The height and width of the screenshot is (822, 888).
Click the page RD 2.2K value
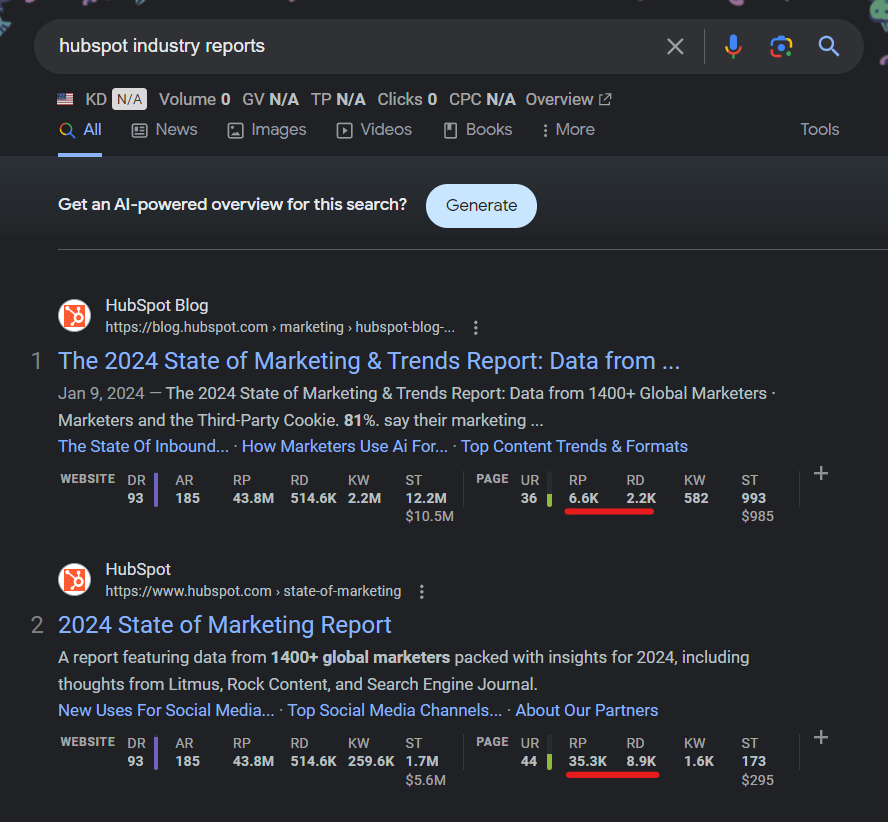pos(641,499)
